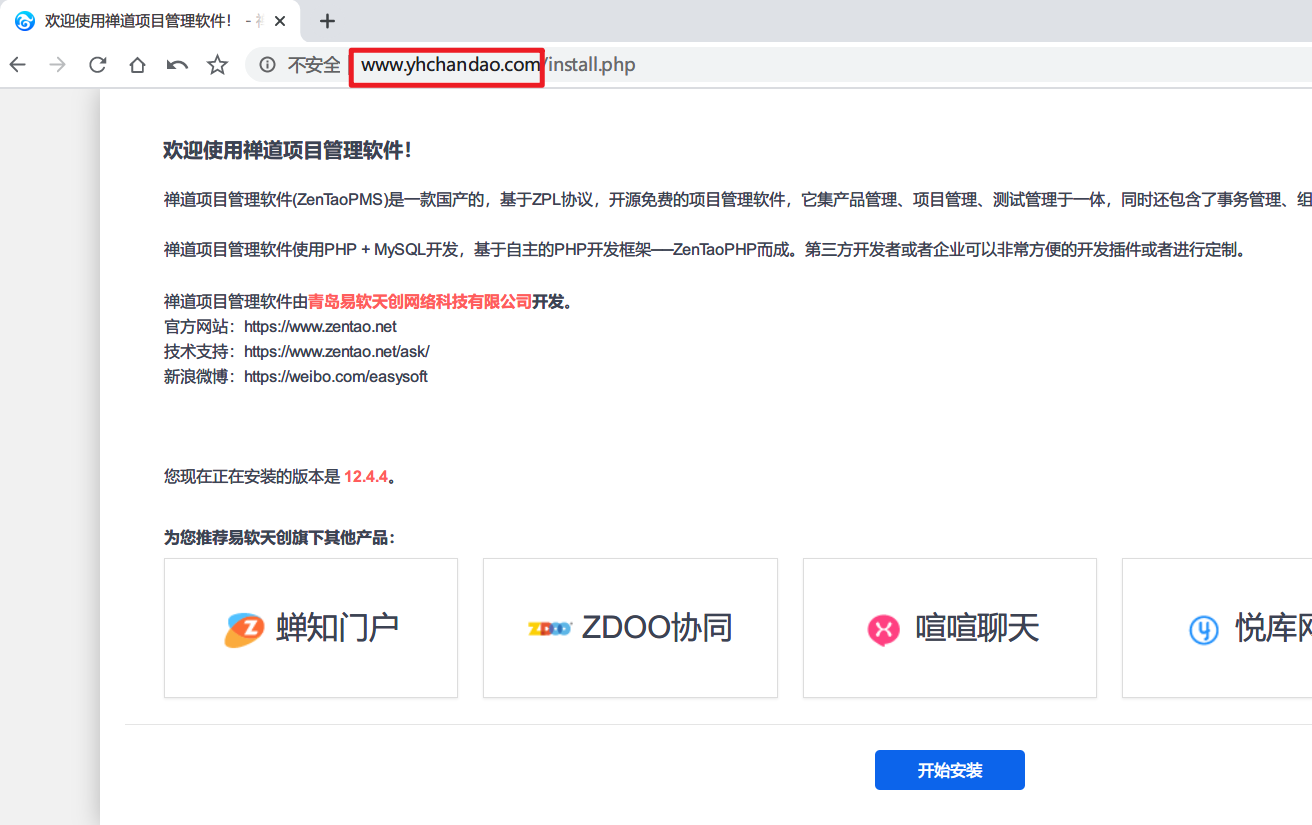Click the site info icon before 不安全
Image resolution: width=1312 pixels, height=825 pixels.
267,65
